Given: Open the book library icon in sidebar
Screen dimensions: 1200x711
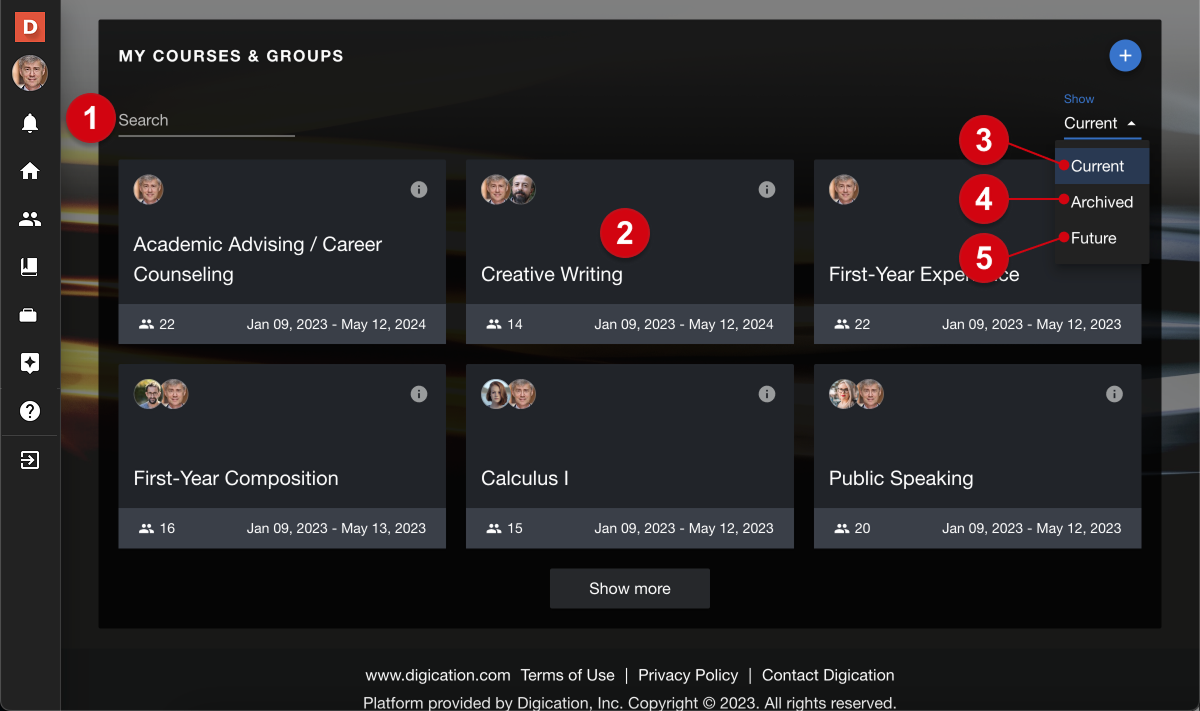Looking at the screenshot, I should click(30, 267).
